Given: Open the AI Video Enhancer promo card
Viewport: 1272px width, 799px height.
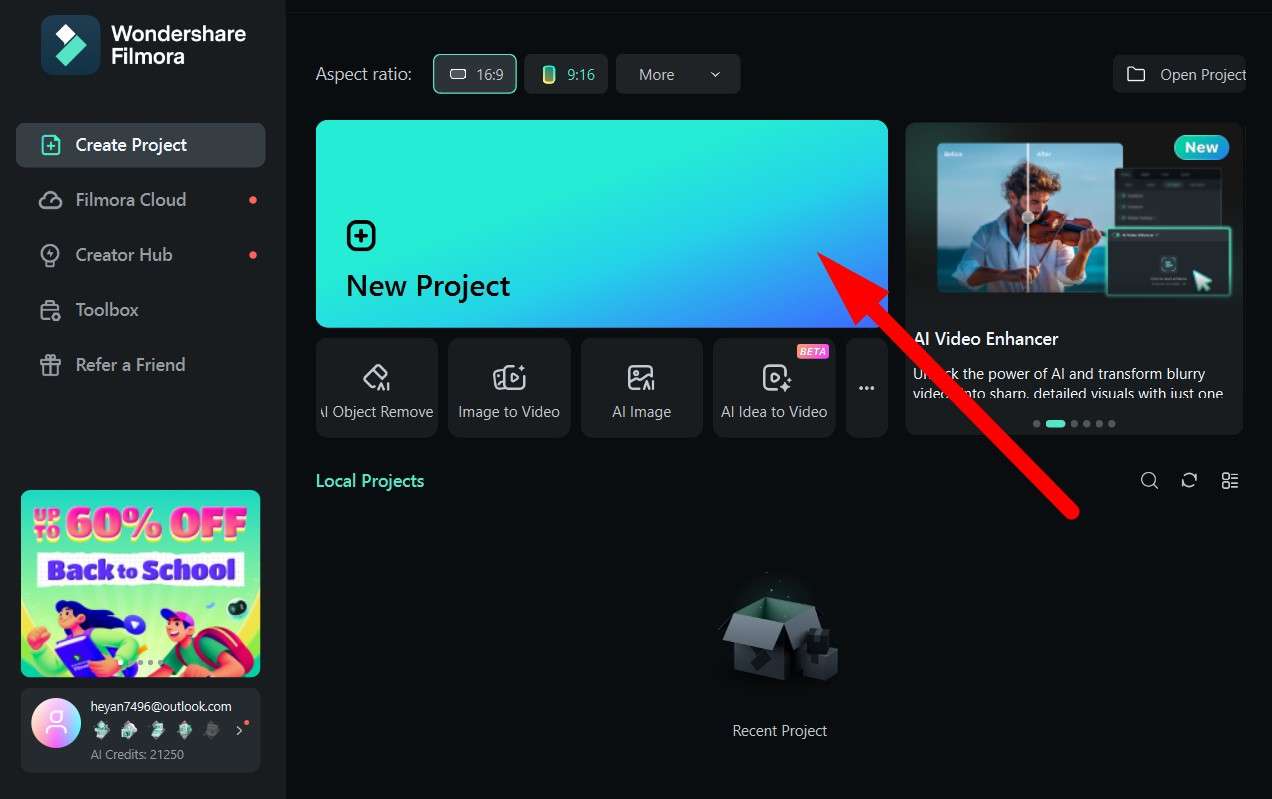Looking at the screenshot, I should [x=1074, y=278].
